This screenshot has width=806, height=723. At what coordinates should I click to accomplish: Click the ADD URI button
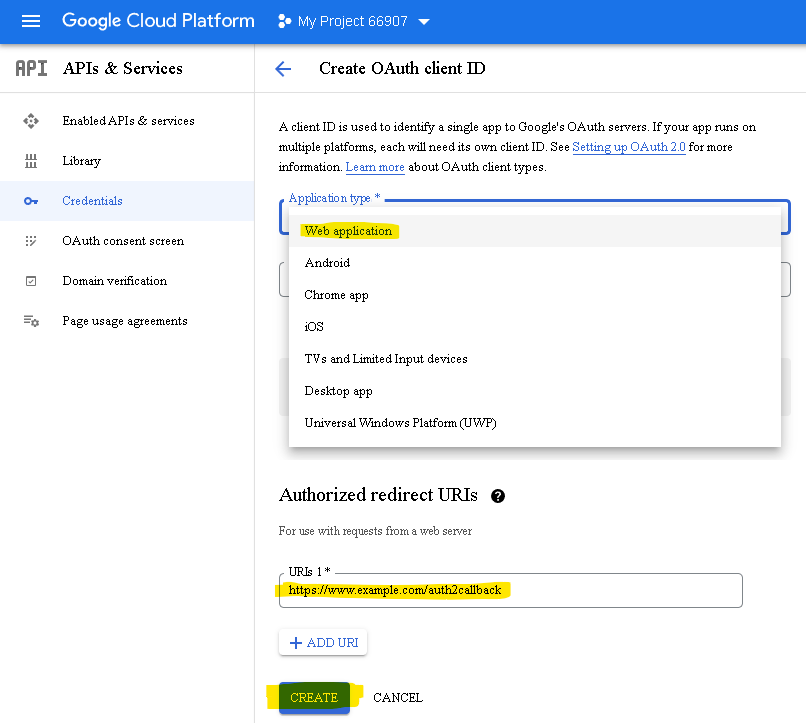(x=323, y=642)
